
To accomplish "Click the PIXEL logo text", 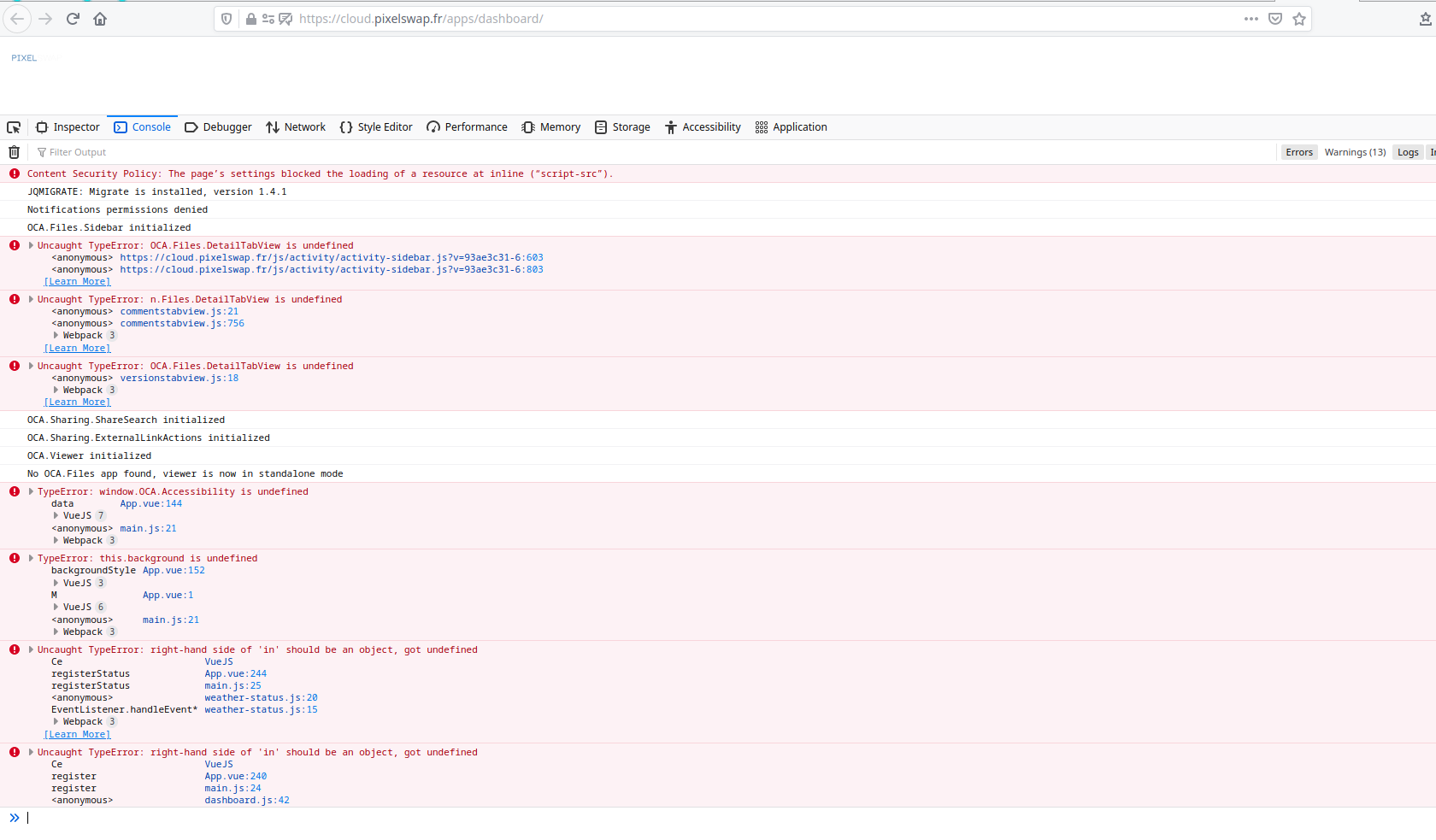I will pyautogui.click(x=24, y=58).
